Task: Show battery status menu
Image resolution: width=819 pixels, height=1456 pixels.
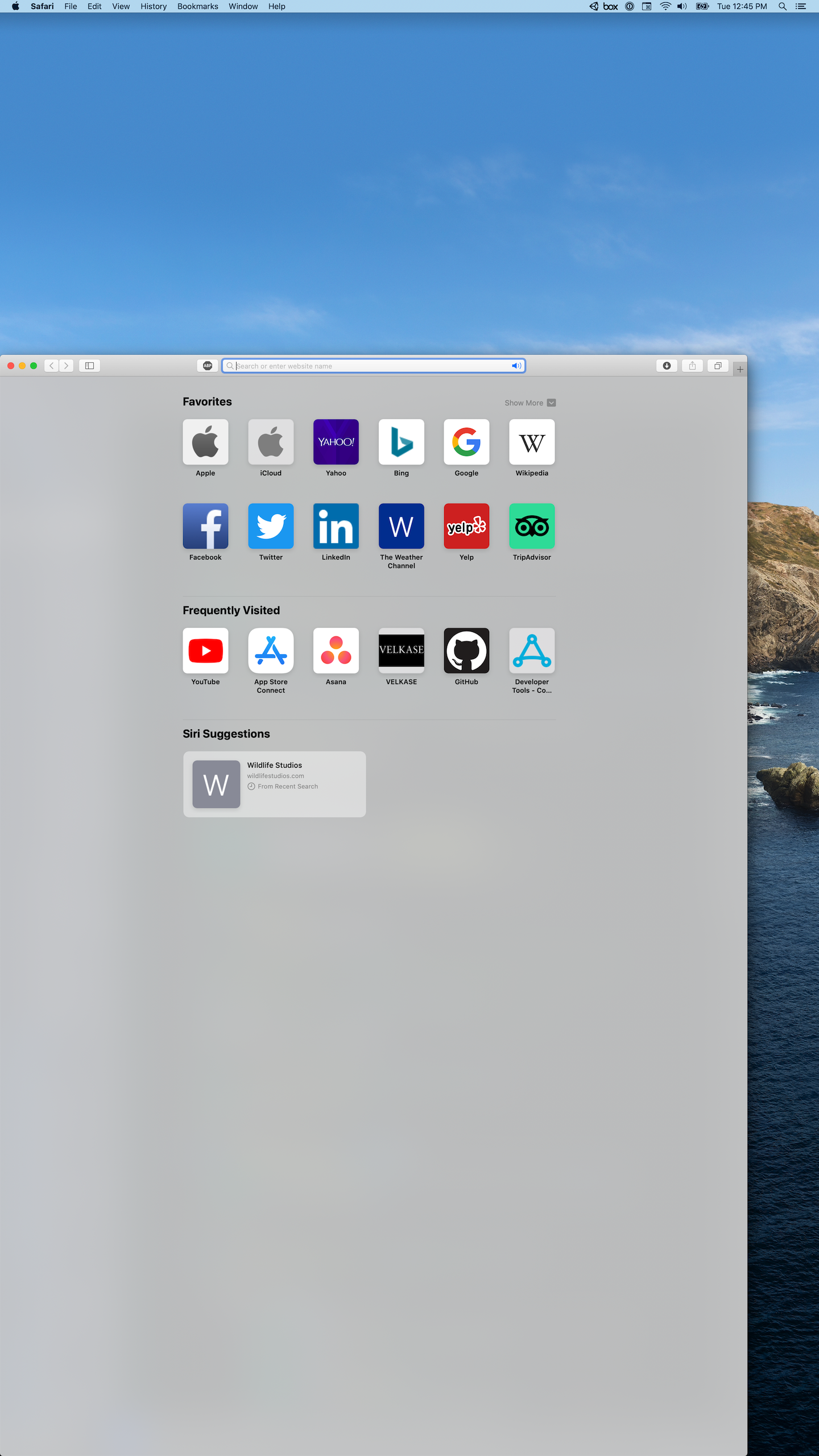Action: click(702, 6)
